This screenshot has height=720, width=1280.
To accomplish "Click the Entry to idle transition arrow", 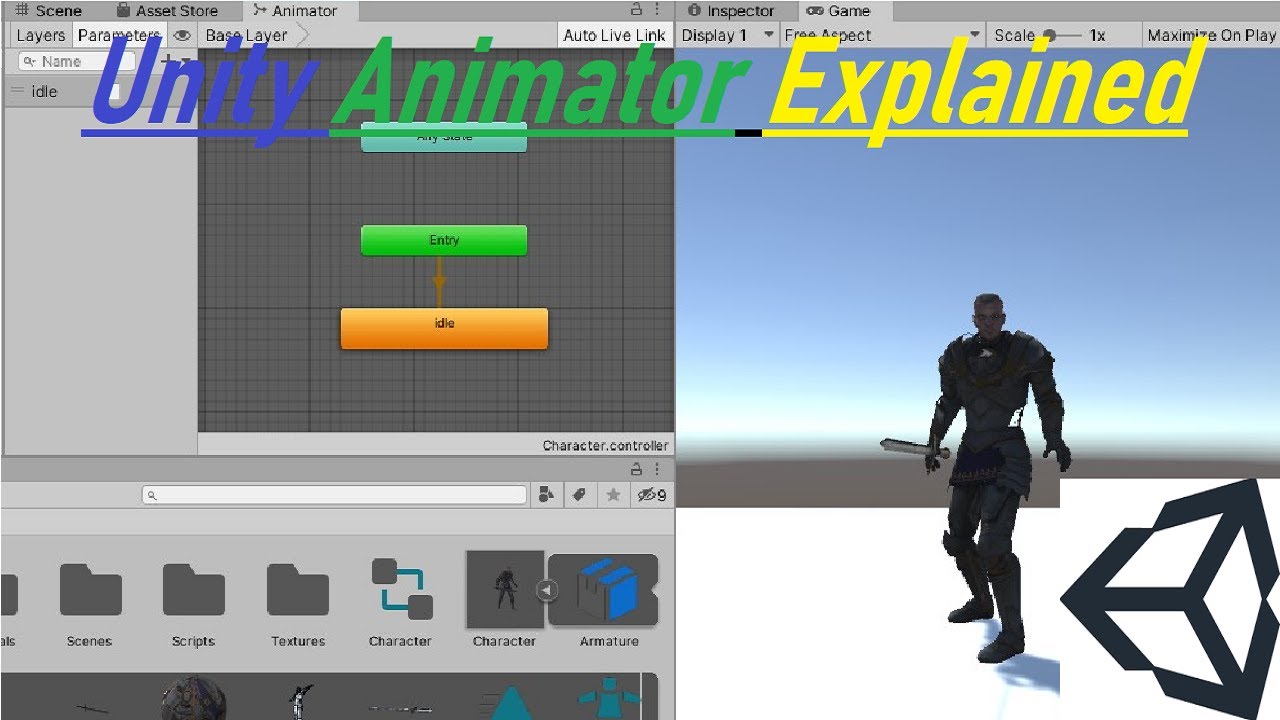I will (x=438, y=282).
